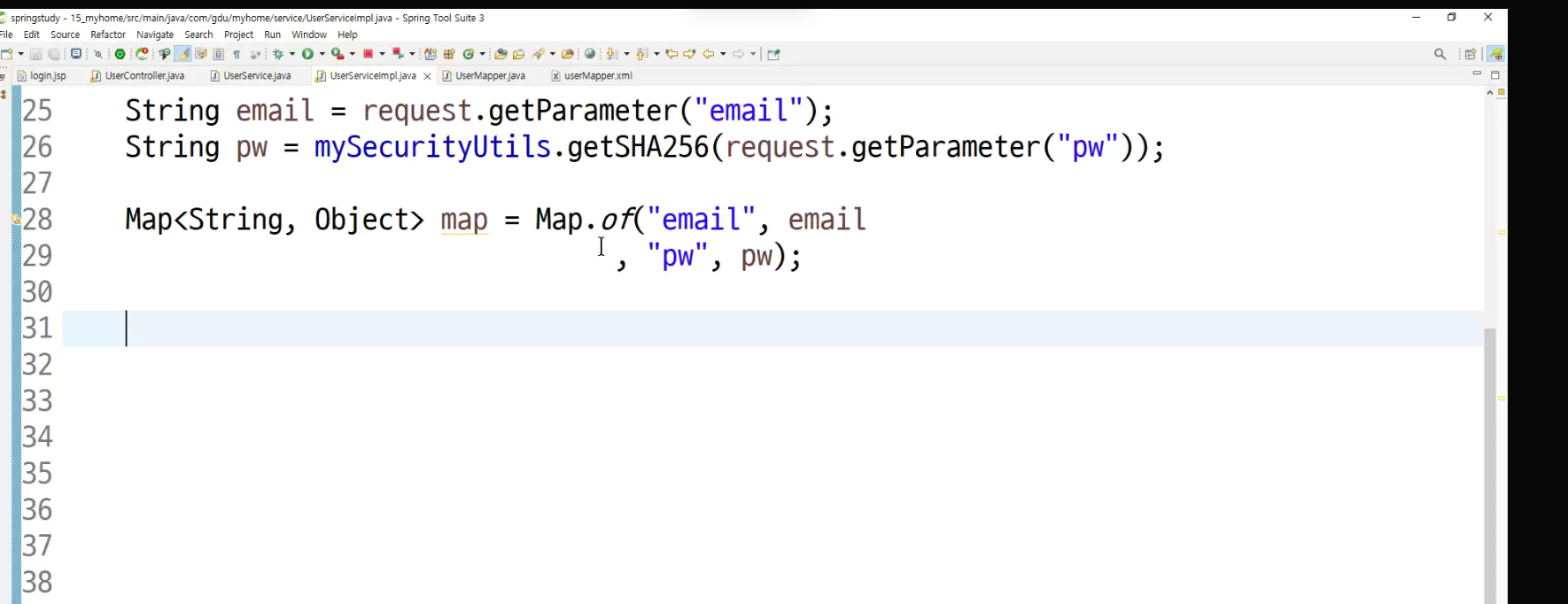The width and height of the screenshot is (1568, 604).
Task: Click the Save icon in toolbar
Action: pos(35,54)
